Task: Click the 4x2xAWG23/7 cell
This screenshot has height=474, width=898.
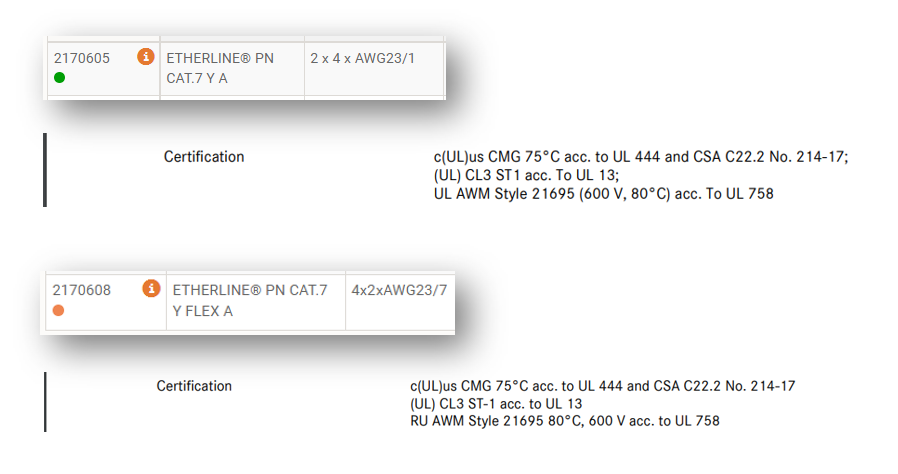Action: [399, 290]
